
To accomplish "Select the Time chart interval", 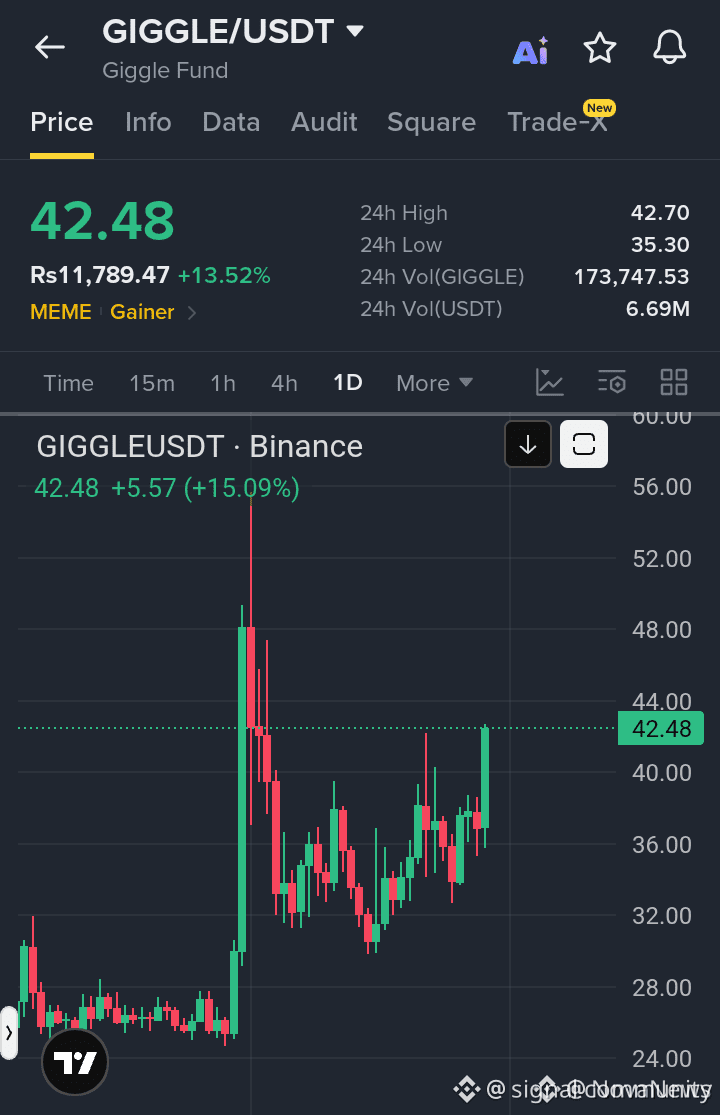I will [68, 383].
